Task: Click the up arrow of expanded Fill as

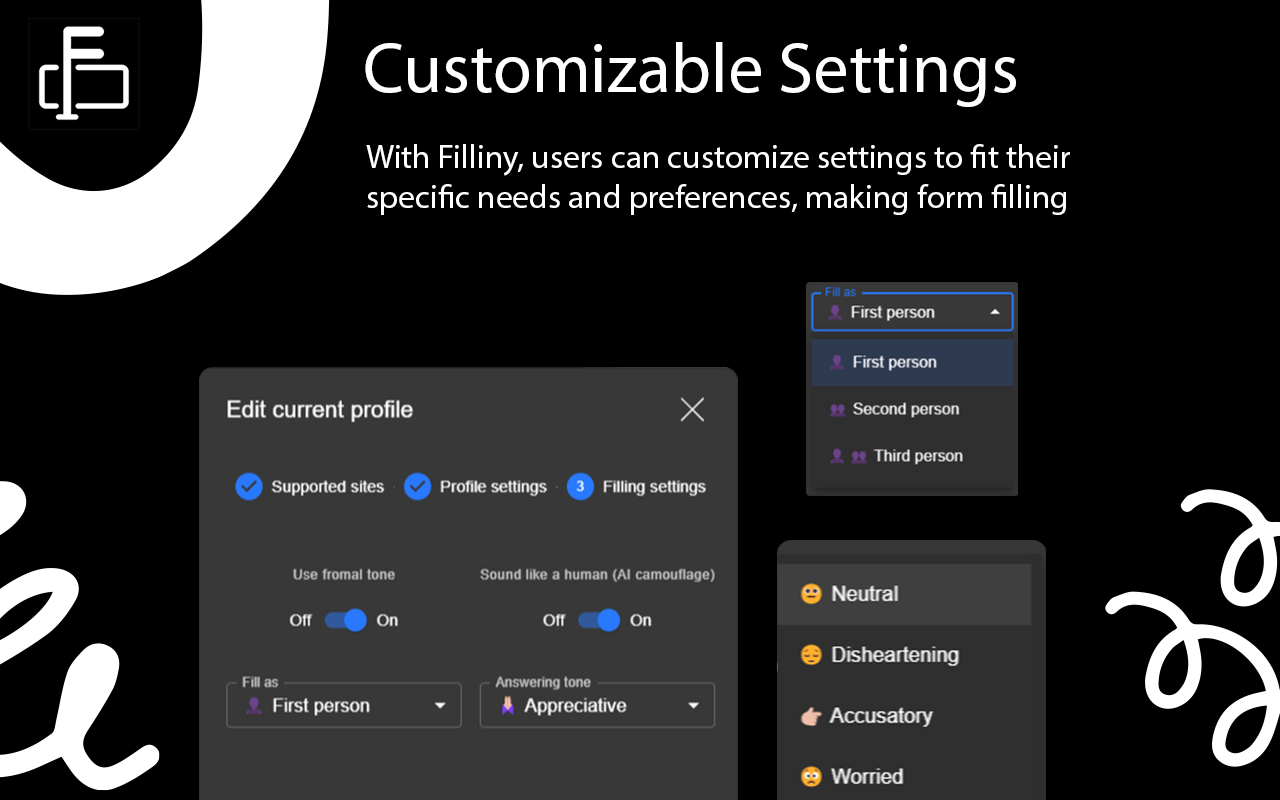Action: coord(994,312)
